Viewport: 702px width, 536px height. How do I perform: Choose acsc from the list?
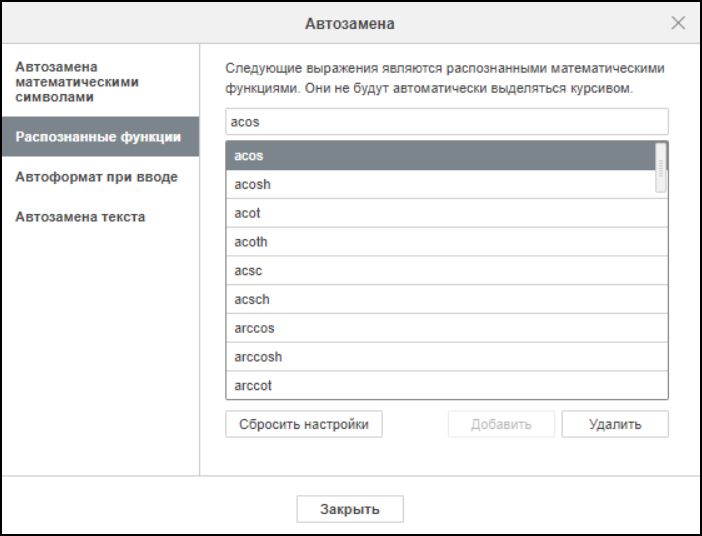tap(447, 270)
